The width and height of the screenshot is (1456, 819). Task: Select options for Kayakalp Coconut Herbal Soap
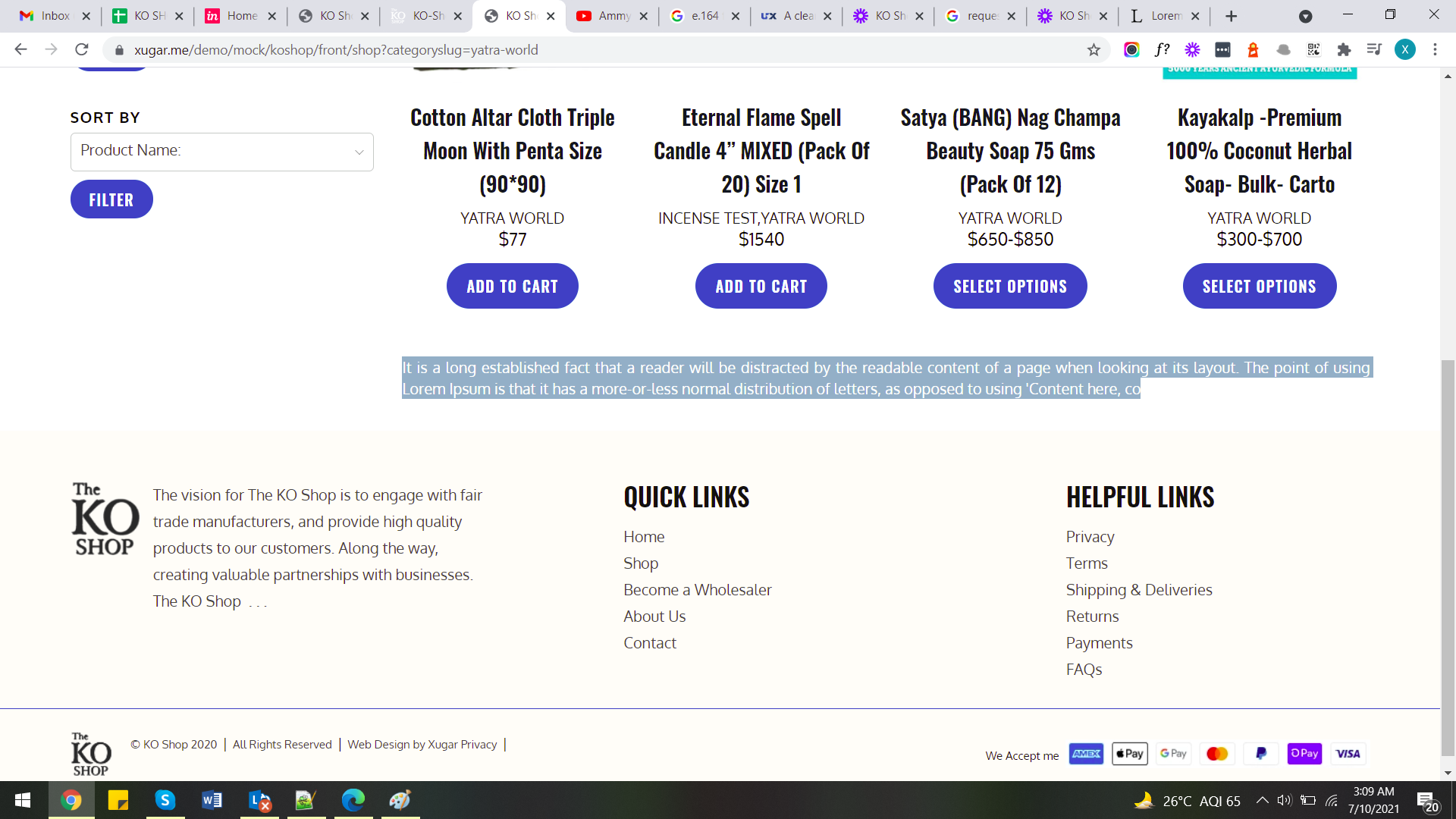pyautogui.click(x=1260, y=286)
